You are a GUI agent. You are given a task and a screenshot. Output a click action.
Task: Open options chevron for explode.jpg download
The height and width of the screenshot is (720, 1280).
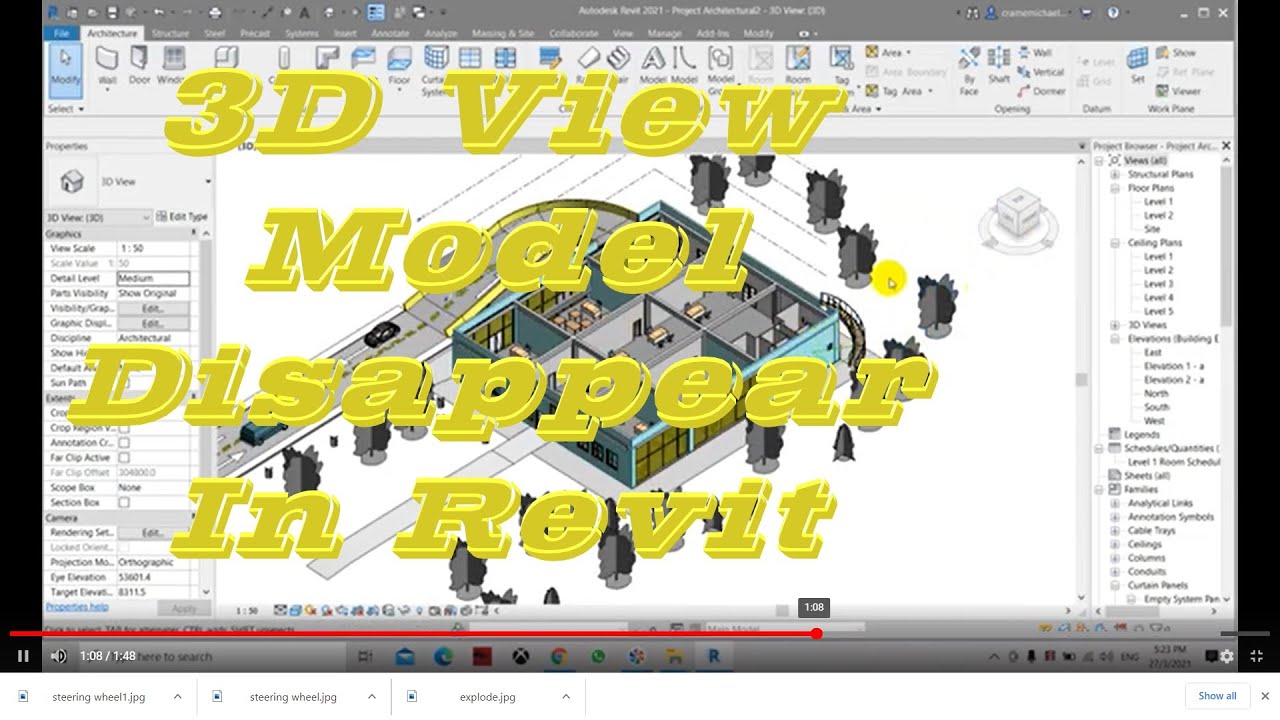coord(565,697)
